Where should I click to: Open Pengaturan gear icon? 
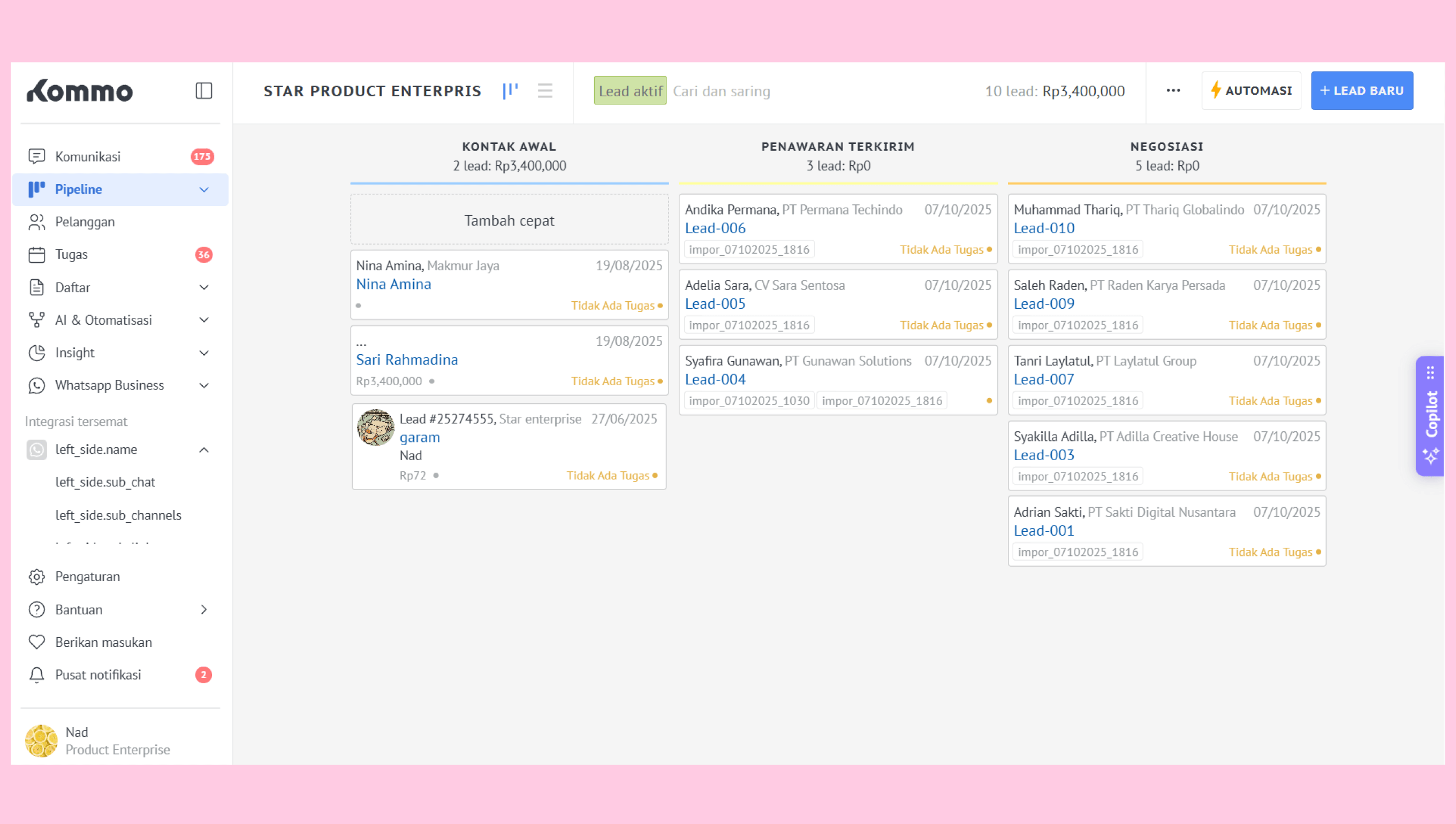tap(37, 577)
